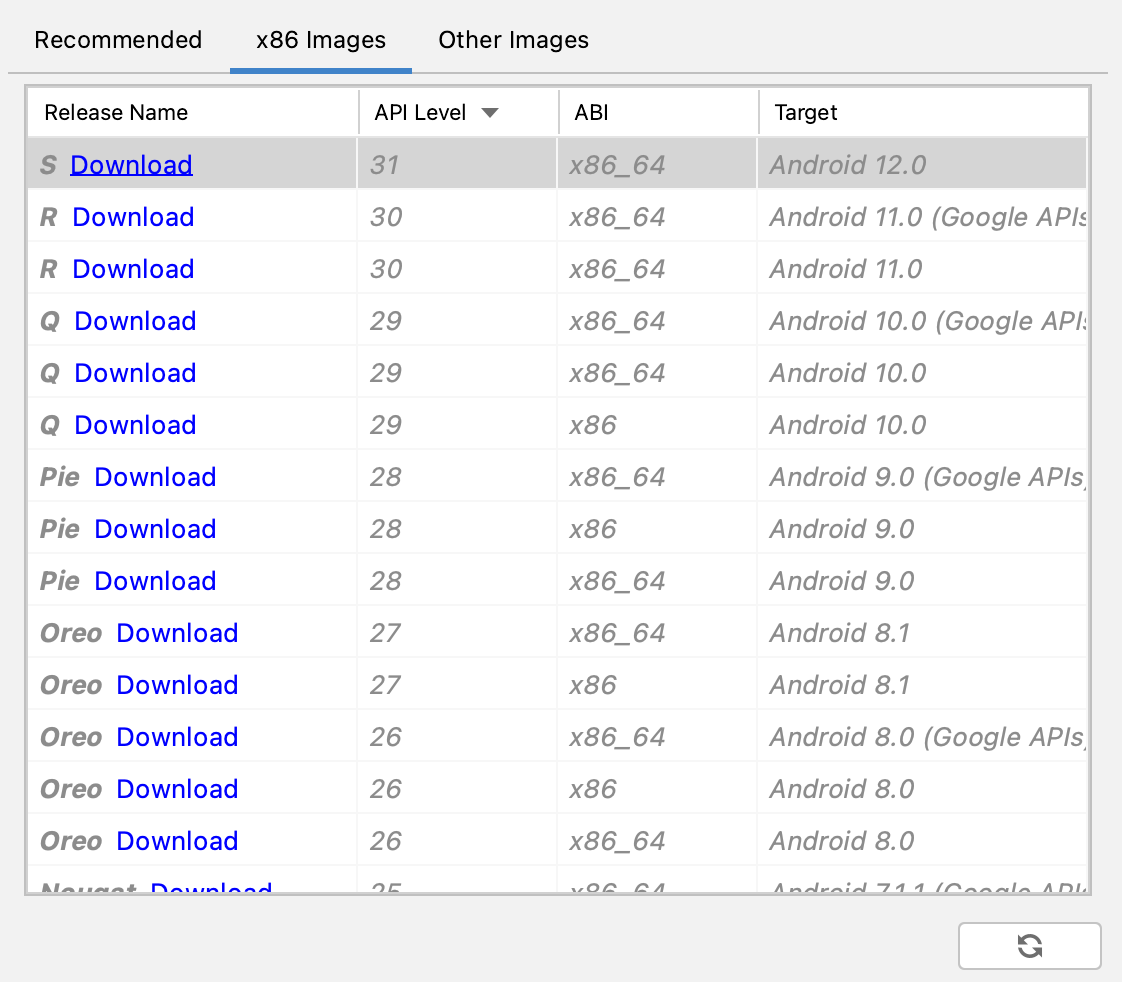
Task: Click the Release Name column header
Action: pos(116,113)
